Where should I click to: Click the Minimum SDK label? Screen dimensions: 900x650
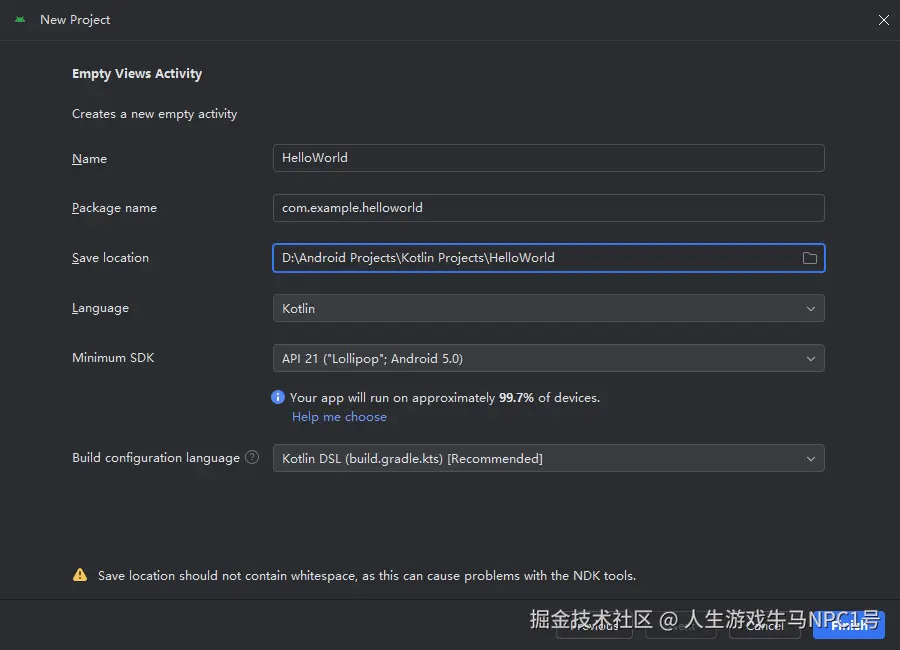(113, 358)
